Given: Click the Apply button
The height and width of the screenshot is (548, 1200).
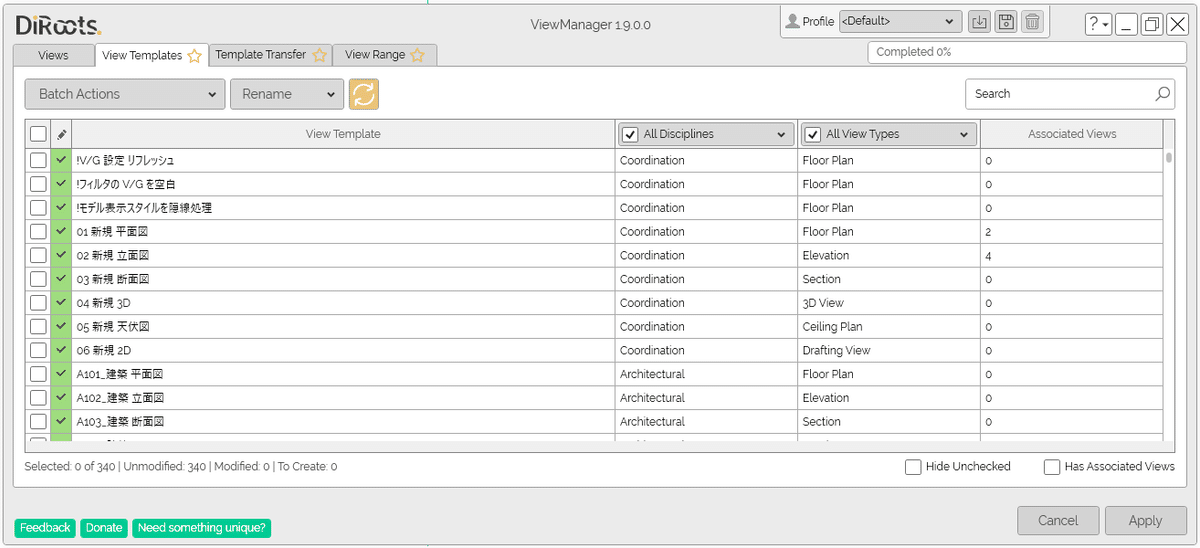Looking at the screenshot, I should [1145, 520].
